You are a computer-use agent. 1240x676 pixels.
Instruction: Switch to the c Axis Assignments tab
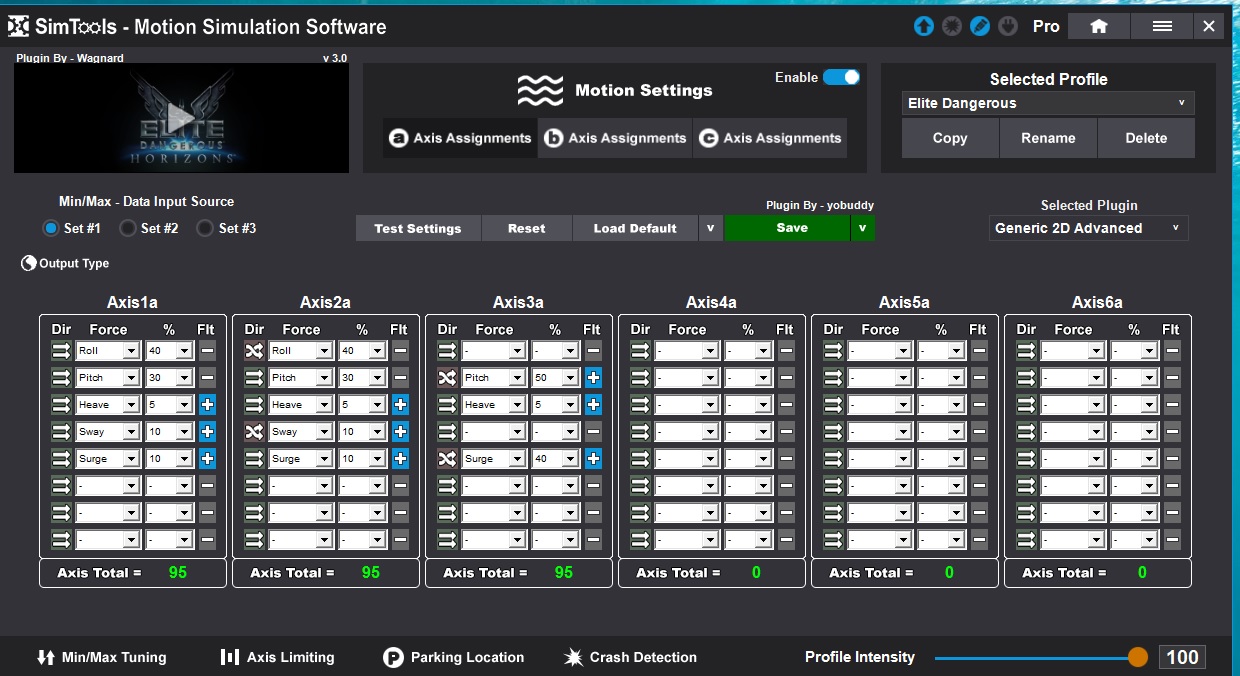(x=770, y=138)
